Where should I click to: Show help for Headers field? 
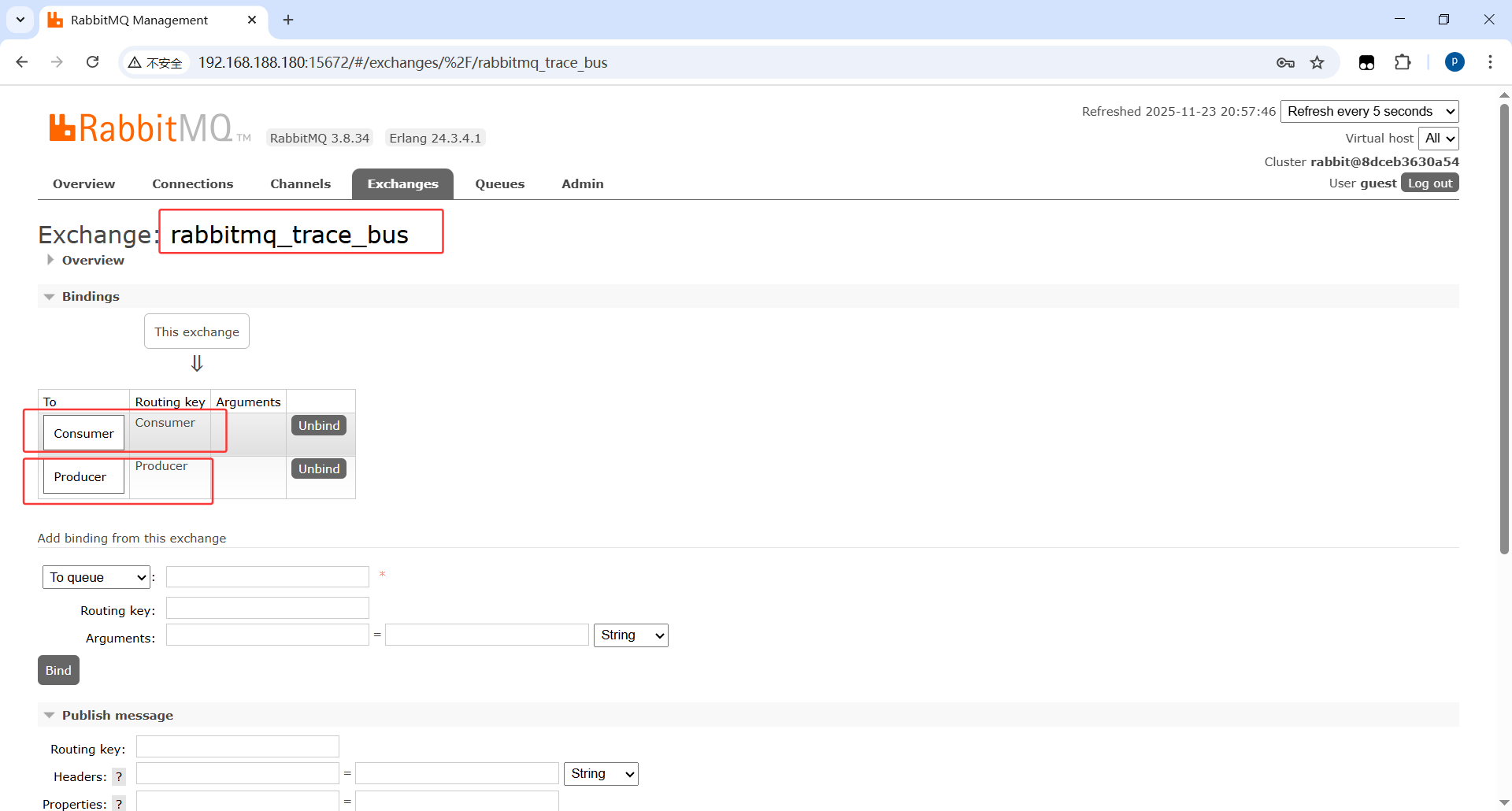click(119, 776)
